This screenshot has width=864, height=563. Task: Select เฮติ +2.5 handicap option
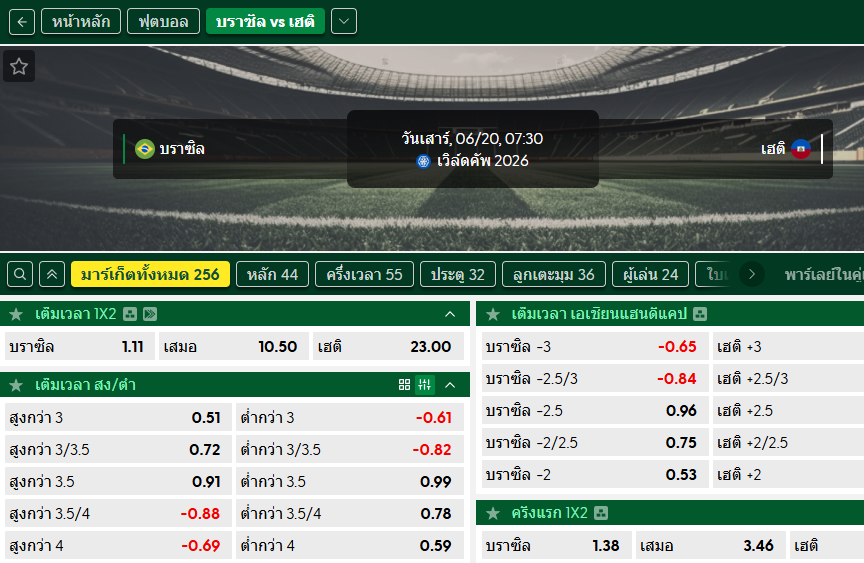(x=789, y=410)
